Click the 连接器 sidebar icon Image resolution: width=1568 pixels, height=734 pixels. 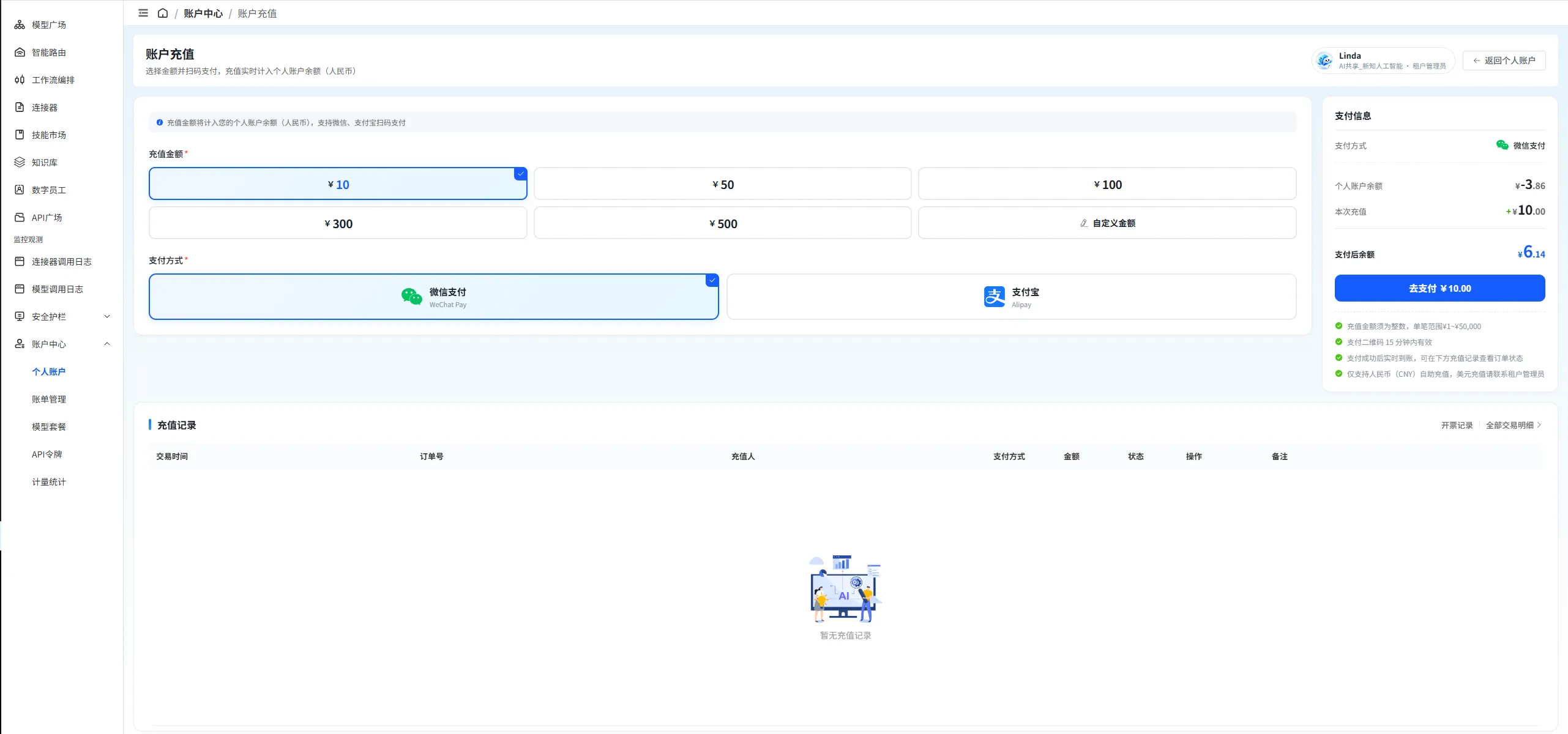(x=20, y=108)
